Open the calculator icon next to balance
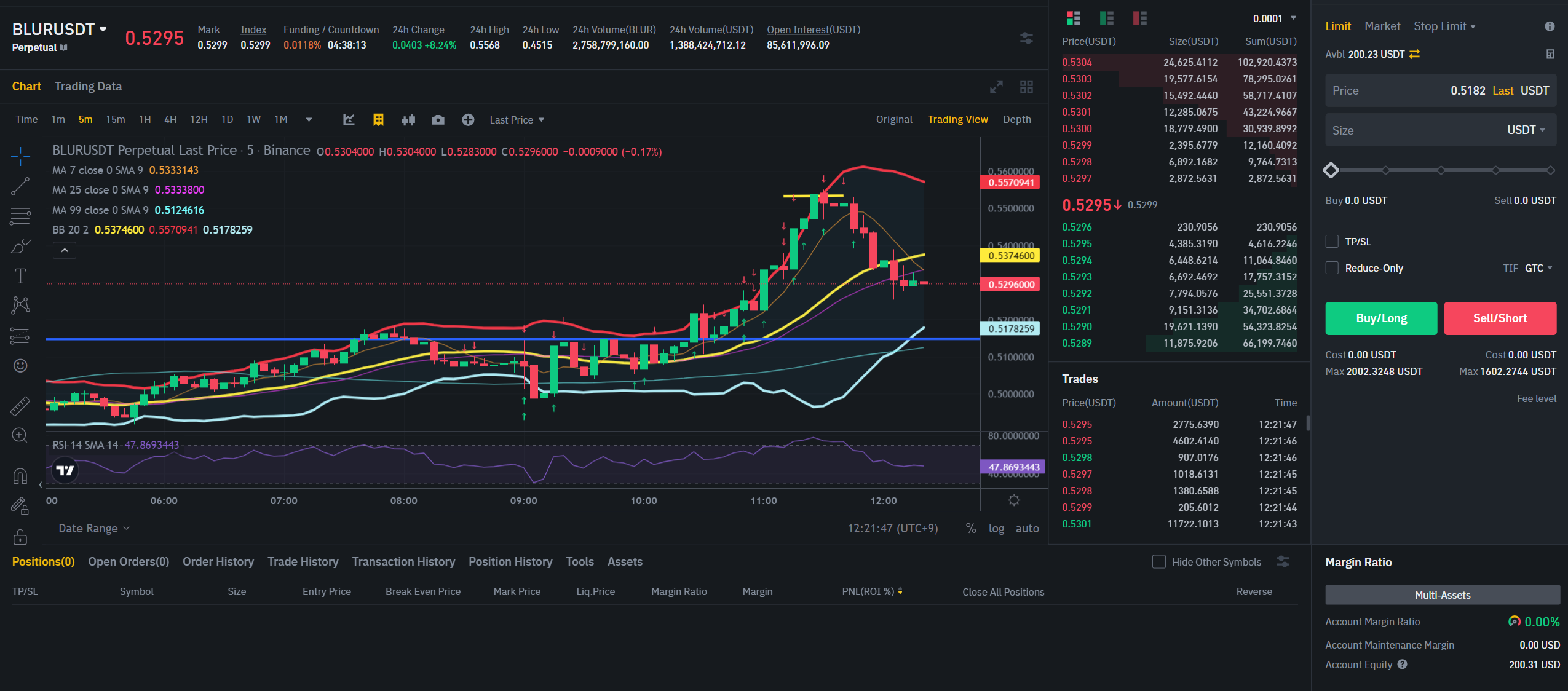The height and width of the screenshot is (691, 1568). pos(1550,54)
